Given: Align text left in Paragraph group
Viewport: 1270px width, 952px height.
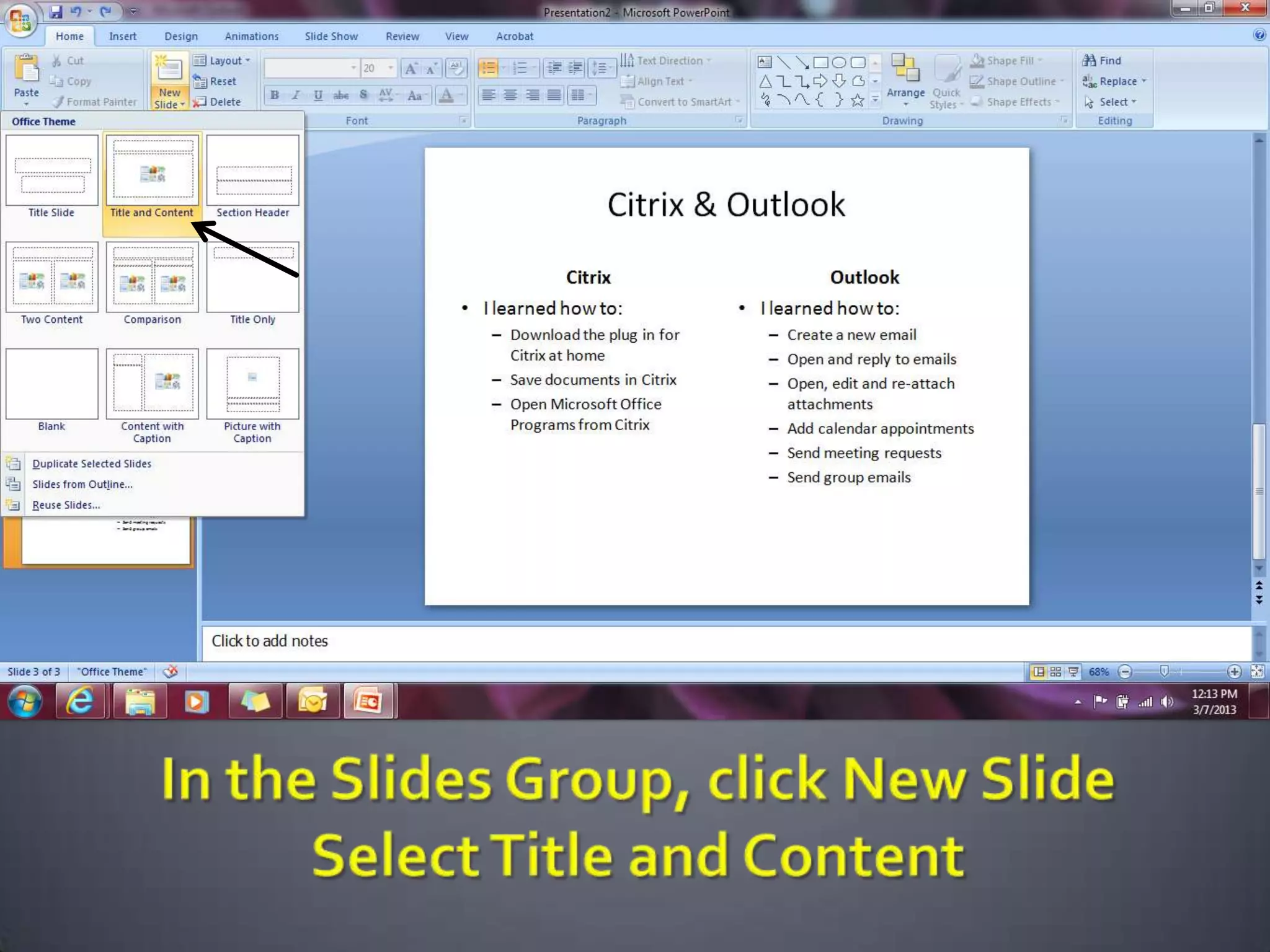Looking at the screenshot, I should click(x=489, y=95).
